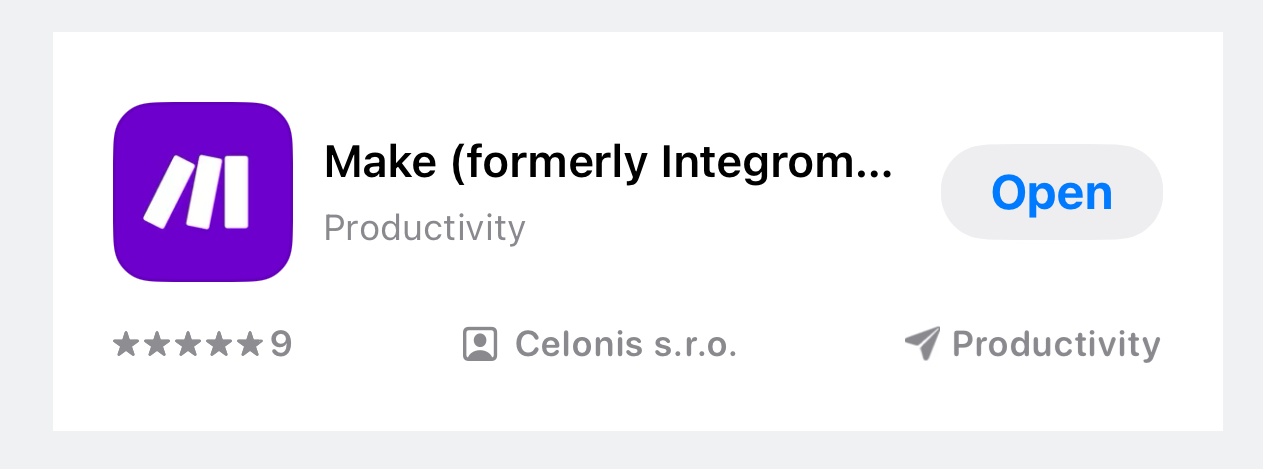Click the second rating star
This screenshot has width=1263, height=469.
(x=156, y=345)
